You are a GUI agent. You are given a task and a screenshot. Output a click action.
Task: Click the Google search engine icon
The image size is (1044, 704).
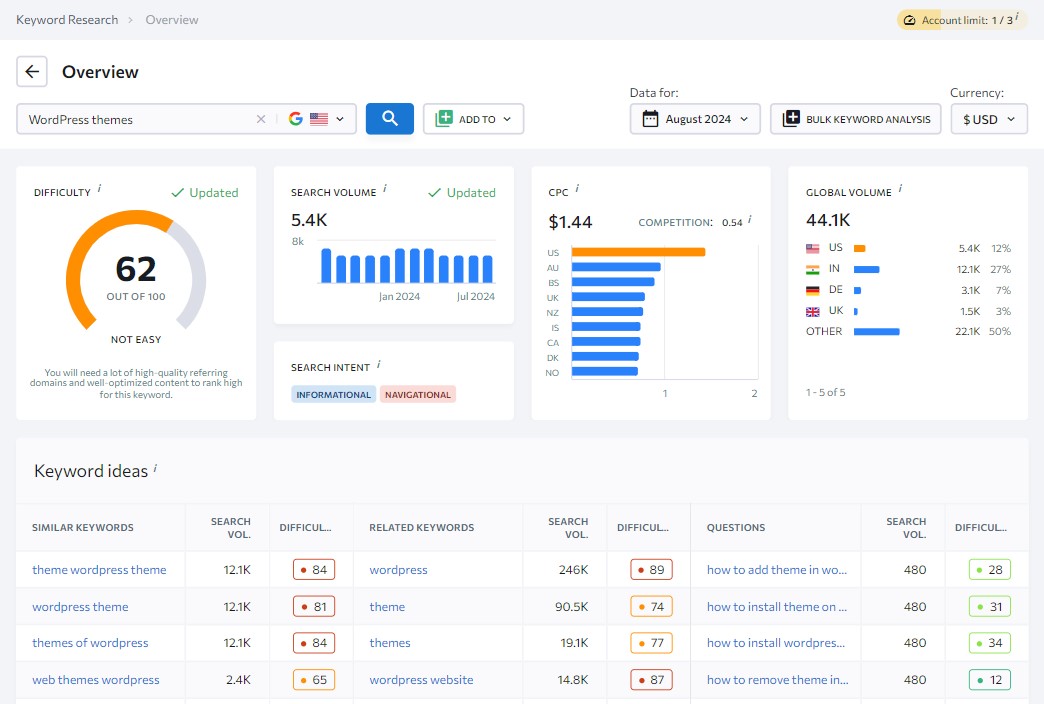click(x=296, y=119)
